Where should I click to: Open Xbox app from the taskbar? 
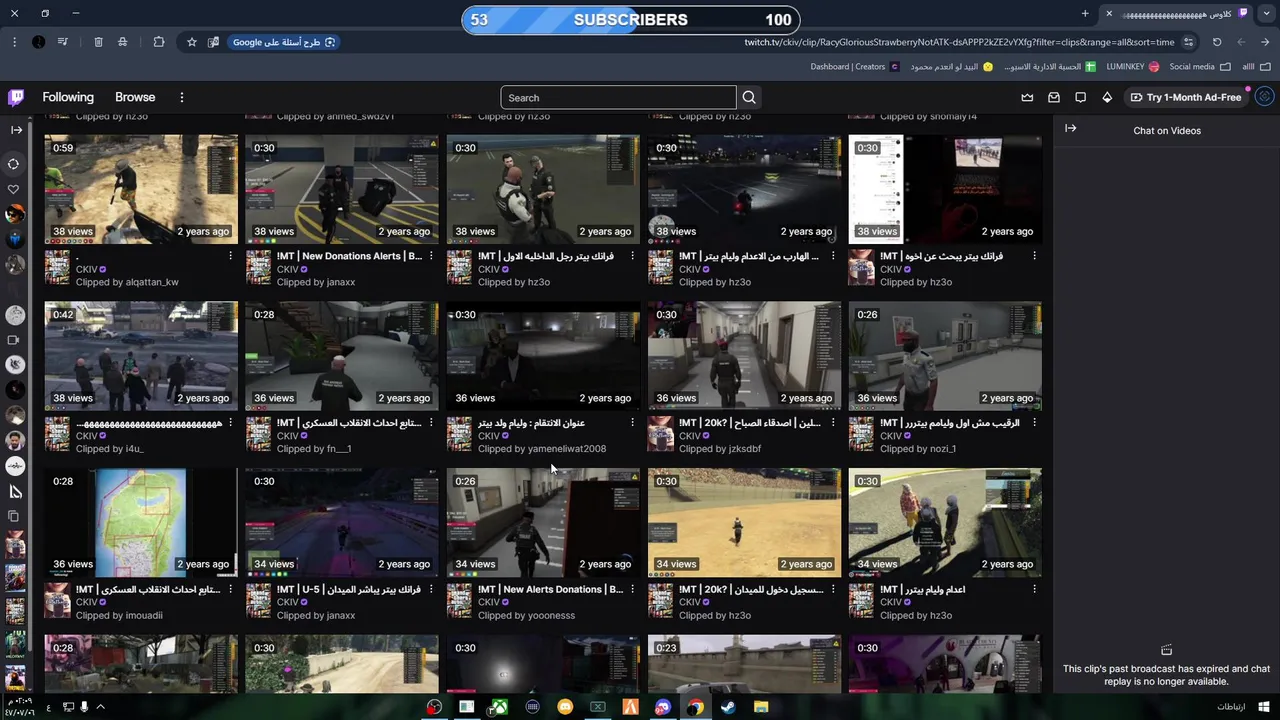[499, 707]
